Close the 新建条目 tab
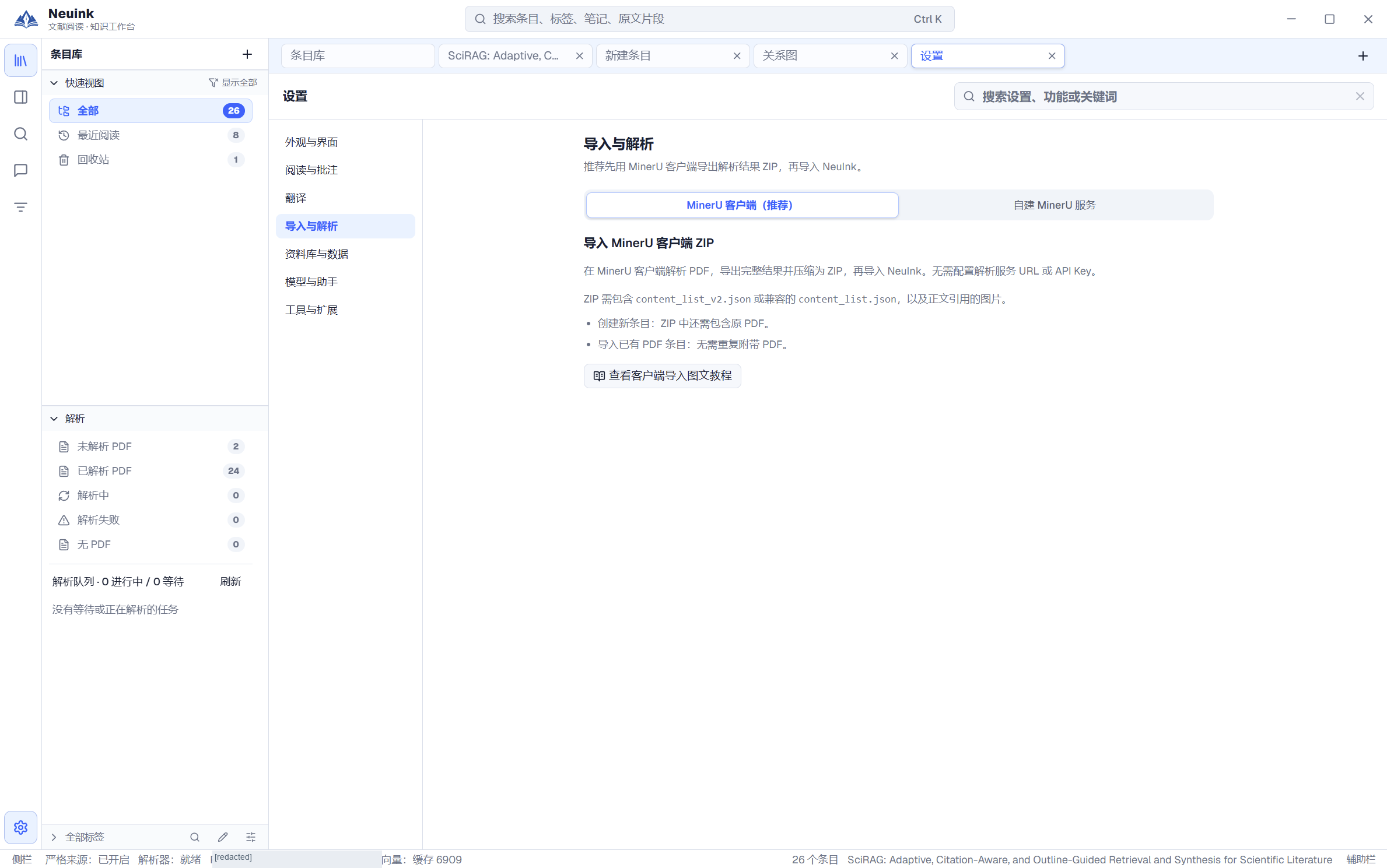 [x=737, y=56]
